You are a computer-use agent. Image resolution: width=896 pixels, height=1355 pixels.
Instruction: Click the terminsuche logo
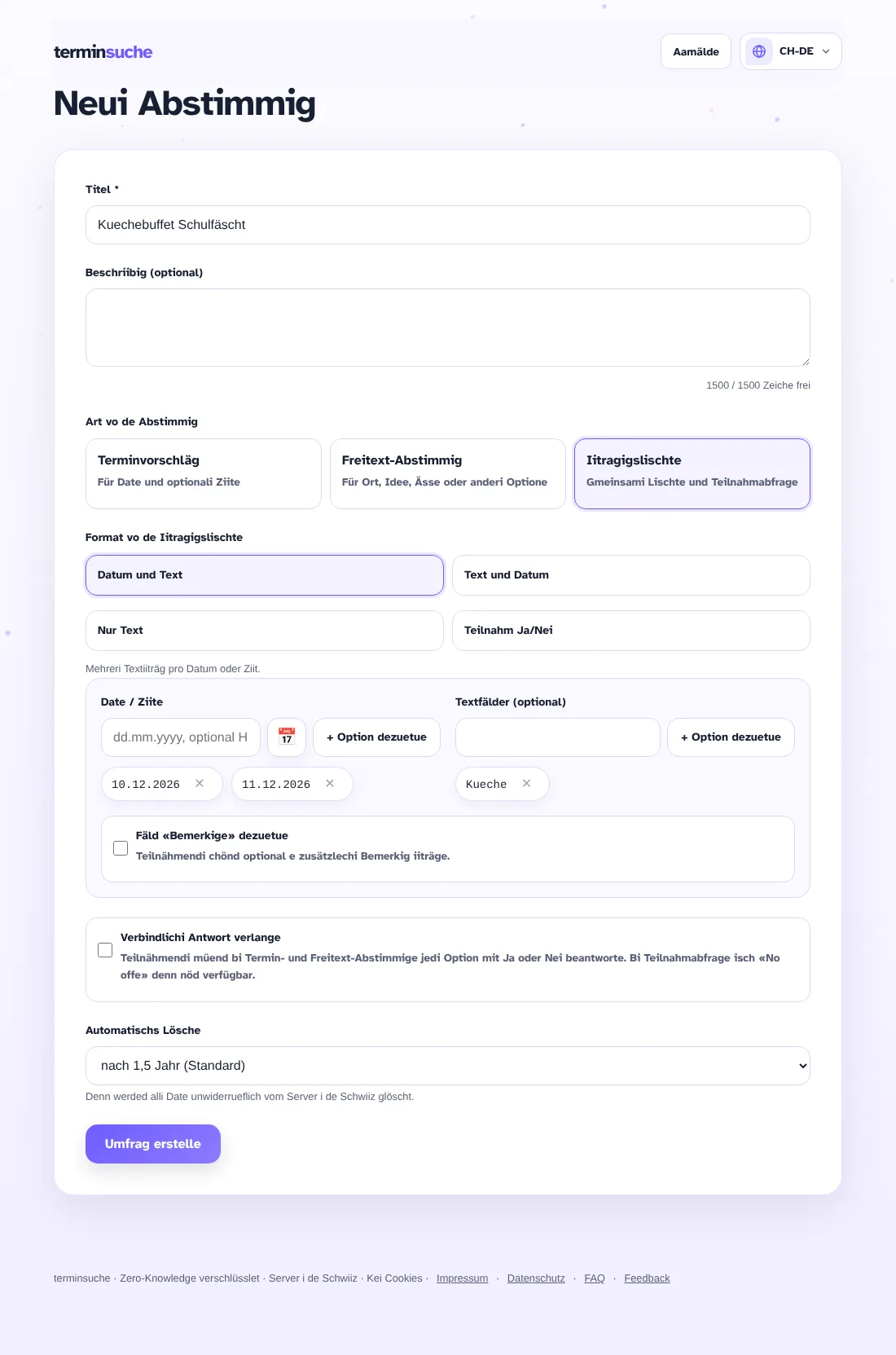(103, 52)
